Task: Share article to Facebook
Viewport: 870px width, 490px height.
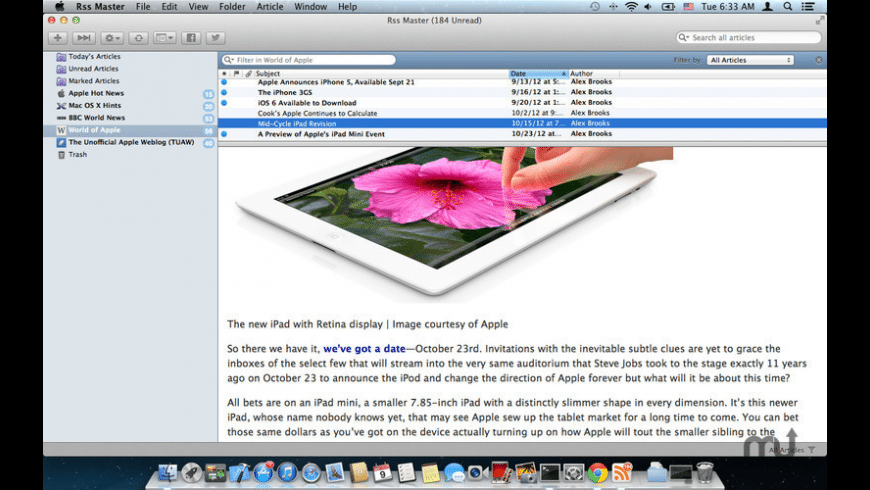Action: [x=192, y=38]
